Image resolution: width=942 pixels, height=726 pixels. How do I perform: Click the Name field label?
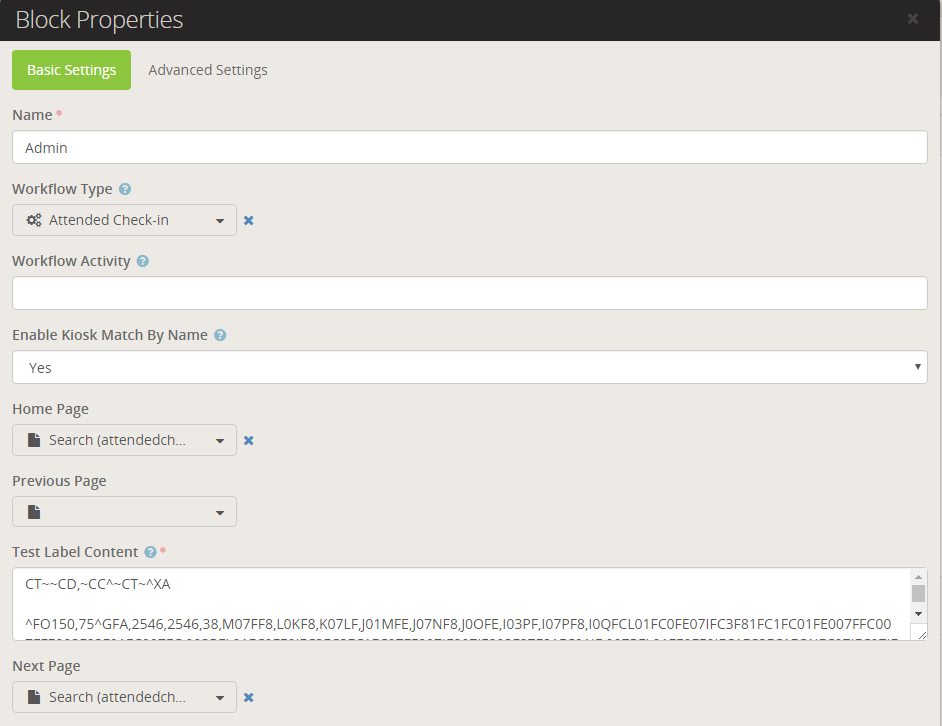click(32, 115)
